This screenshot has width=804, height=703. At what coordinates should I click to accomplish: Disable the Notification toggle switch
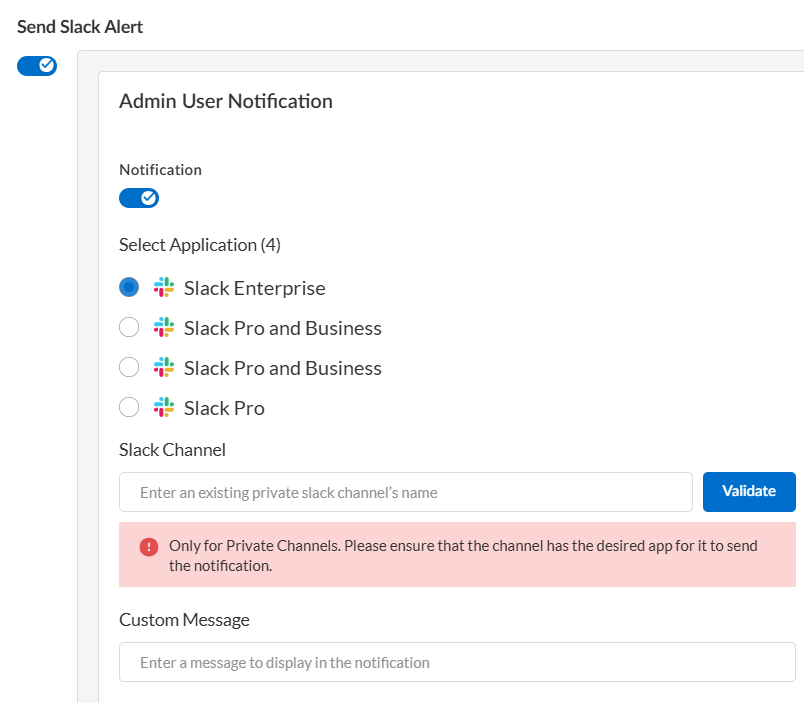click(x=139, y=198)
